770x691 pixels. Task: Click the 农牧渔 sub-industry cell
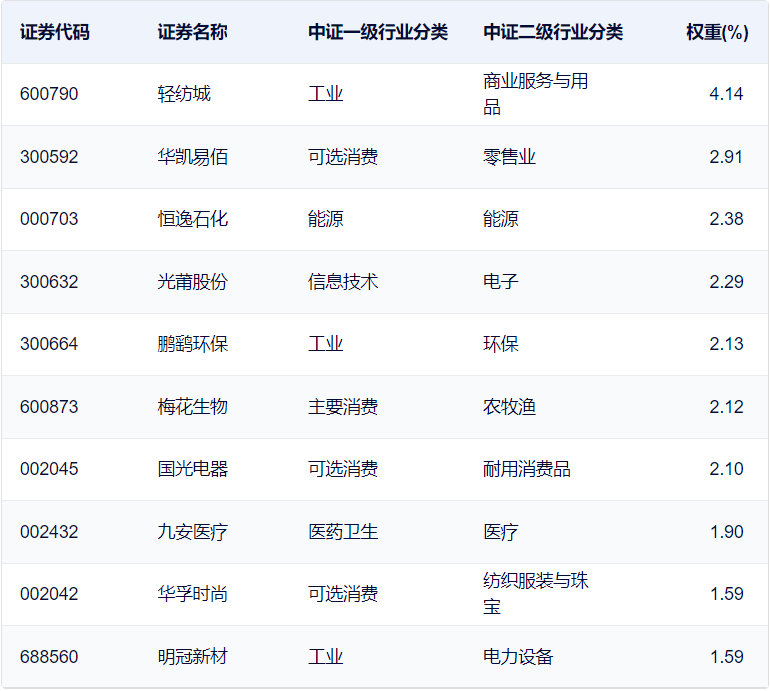click(x=509, y=407)
